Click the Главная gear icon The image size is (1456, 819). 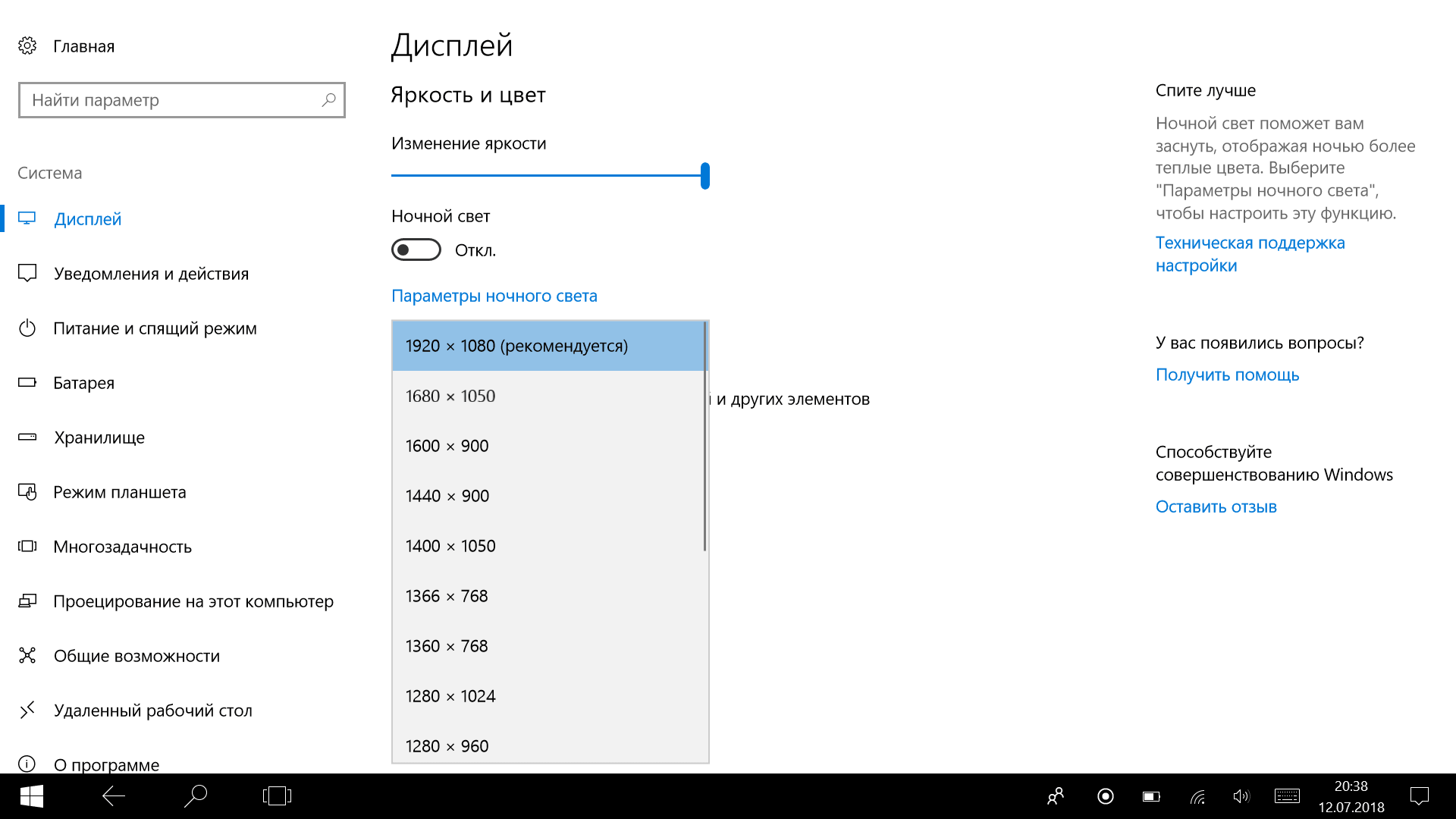coord(27,46)
